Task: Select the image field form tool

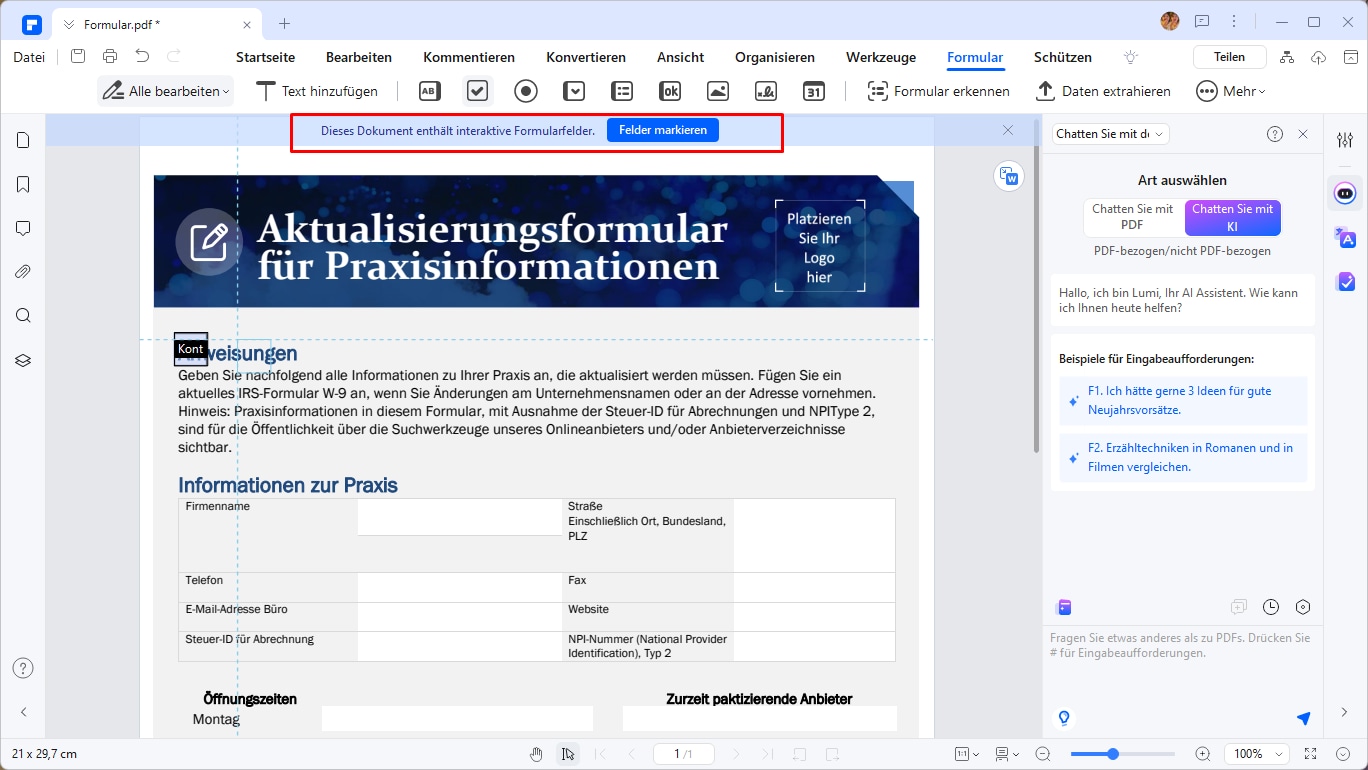Action: [718, 91]
